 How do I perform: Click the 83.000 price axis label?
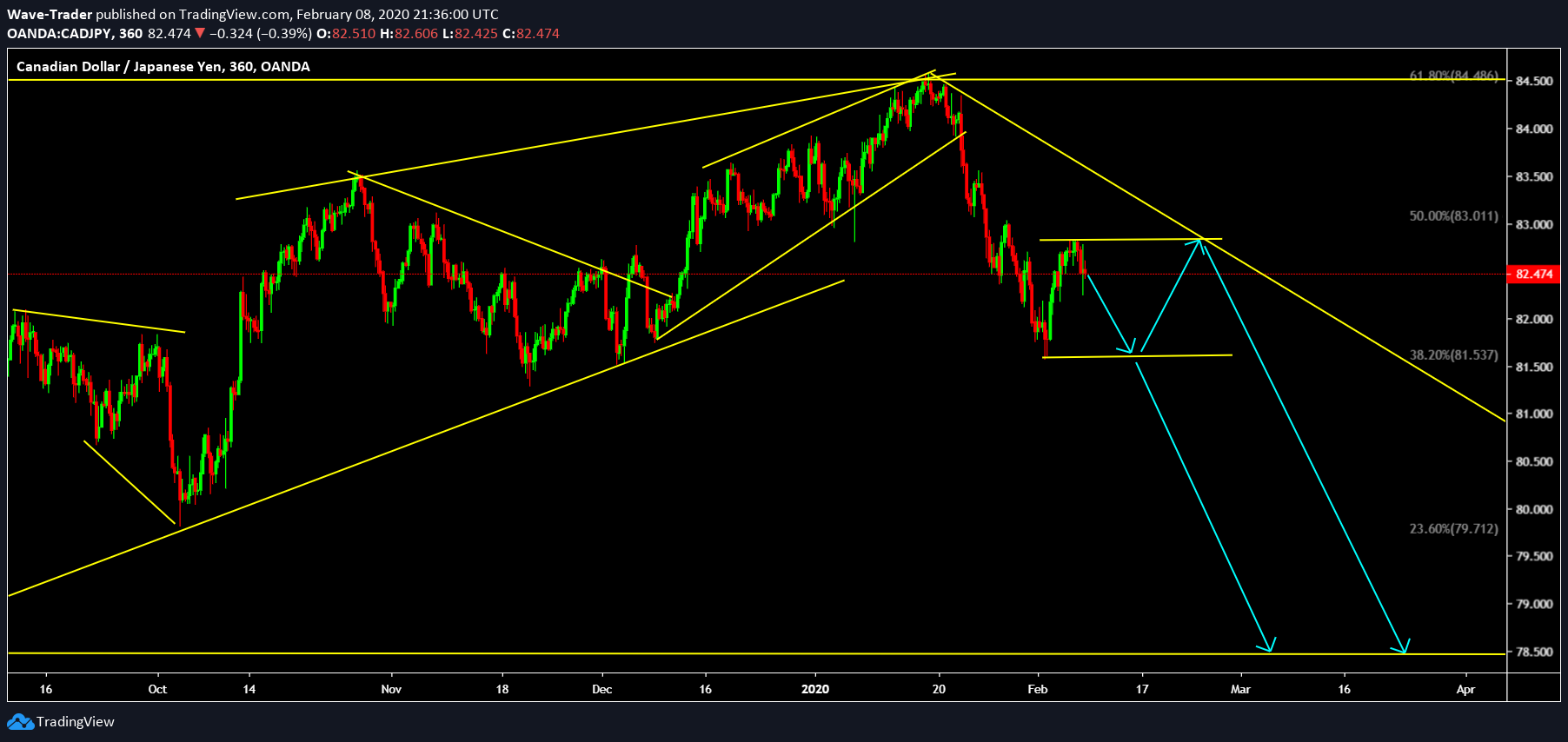click(1534, 224)
